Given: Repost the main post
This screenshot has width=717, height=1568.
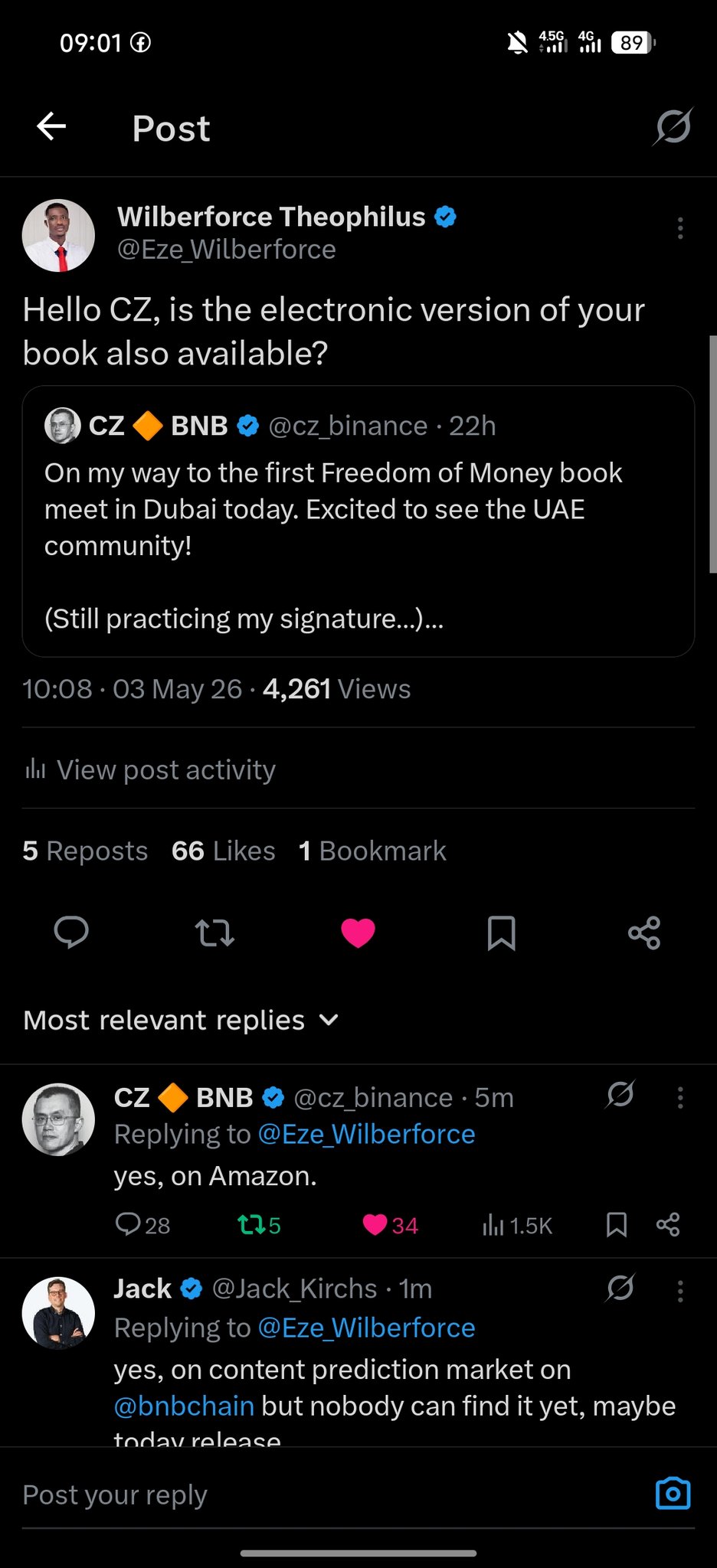Looking at the screenshot, I should coord(214,933).
